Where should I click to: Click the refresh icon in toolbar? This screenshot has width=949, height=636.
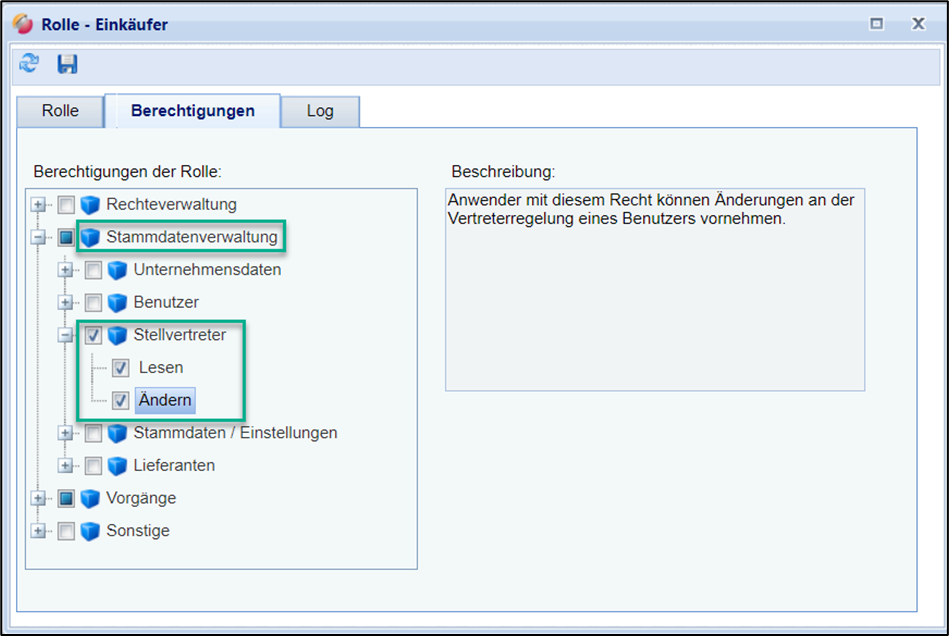(29, 64)
